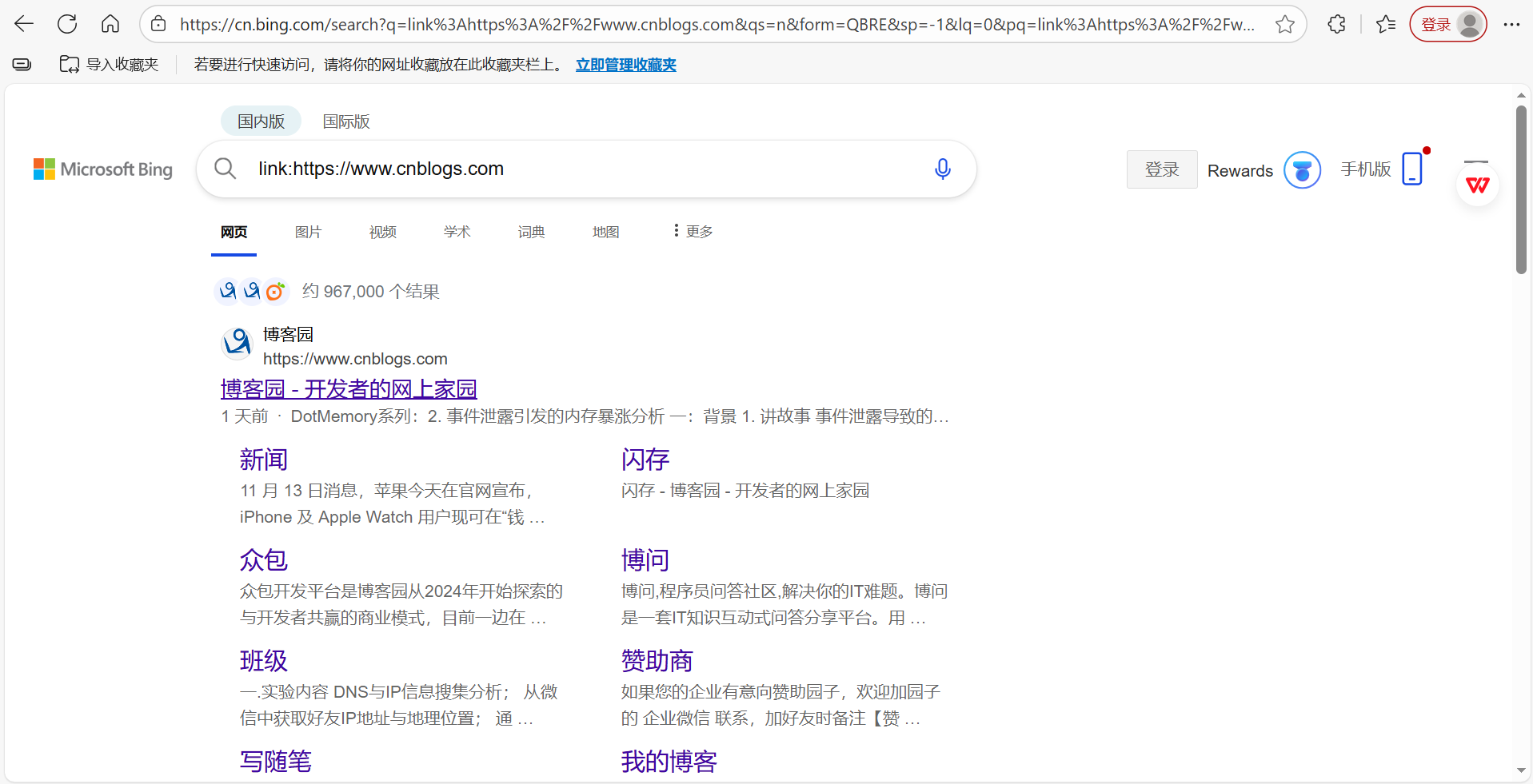The height and width of the screenshot is (784, 1533).
Task: Reload the page with the refresh icon
Action: click(67, 24)
